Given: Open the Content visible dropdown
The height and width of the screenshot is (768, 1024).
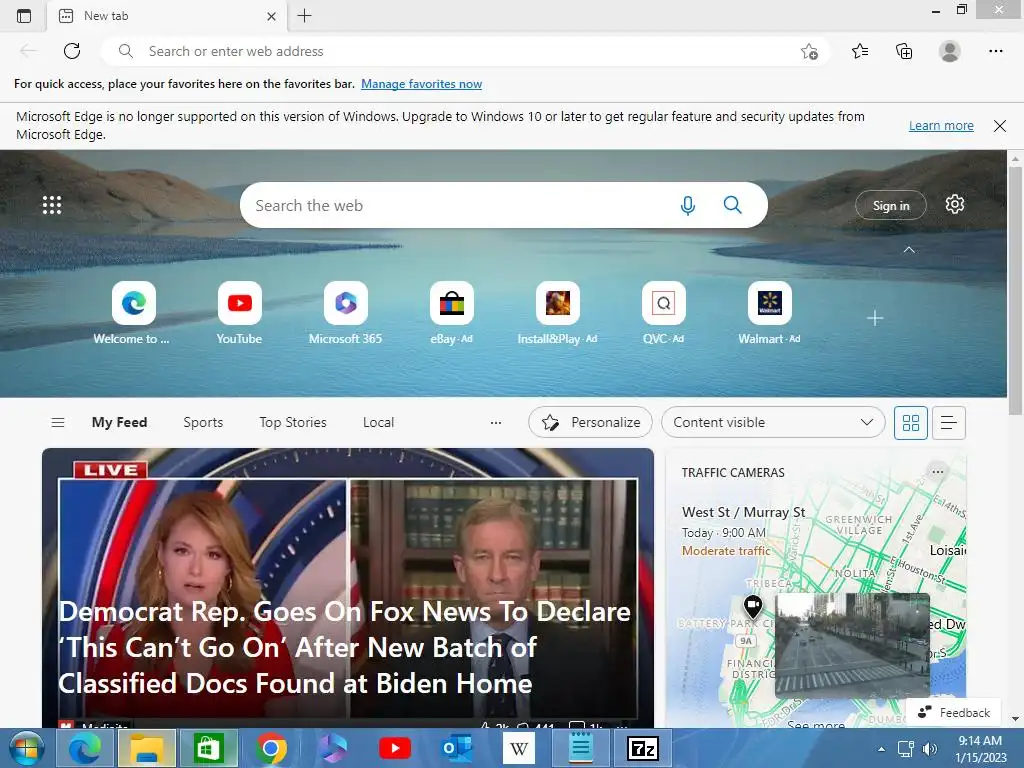Looking at the screenshot, I should point(773,423).
